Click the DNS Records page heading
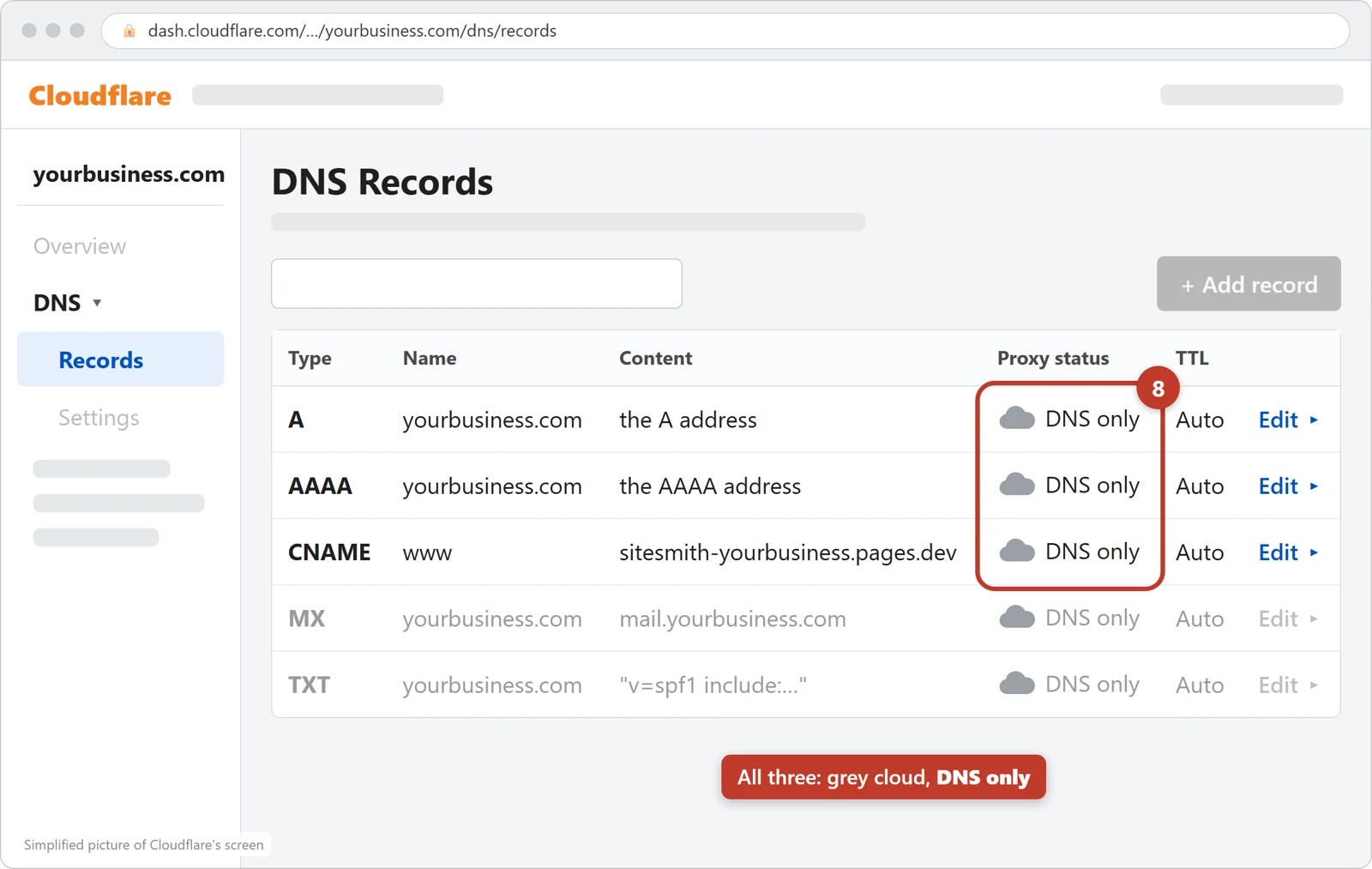The width and height of the screenshot is (1372, 869). (x=382, y=182)
